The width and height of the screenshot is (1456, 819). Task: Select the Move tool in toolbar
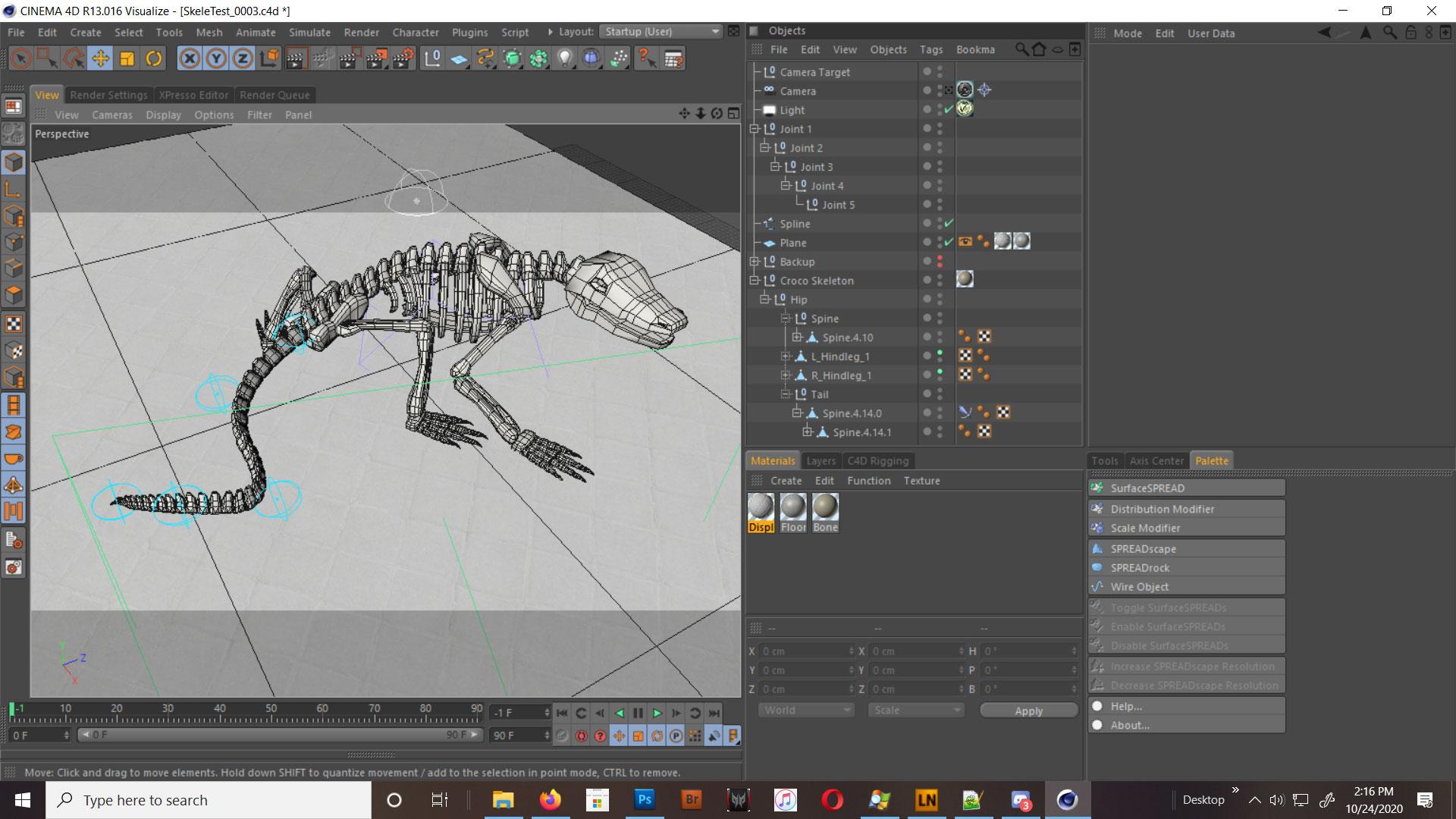click(x=100, y=58)
